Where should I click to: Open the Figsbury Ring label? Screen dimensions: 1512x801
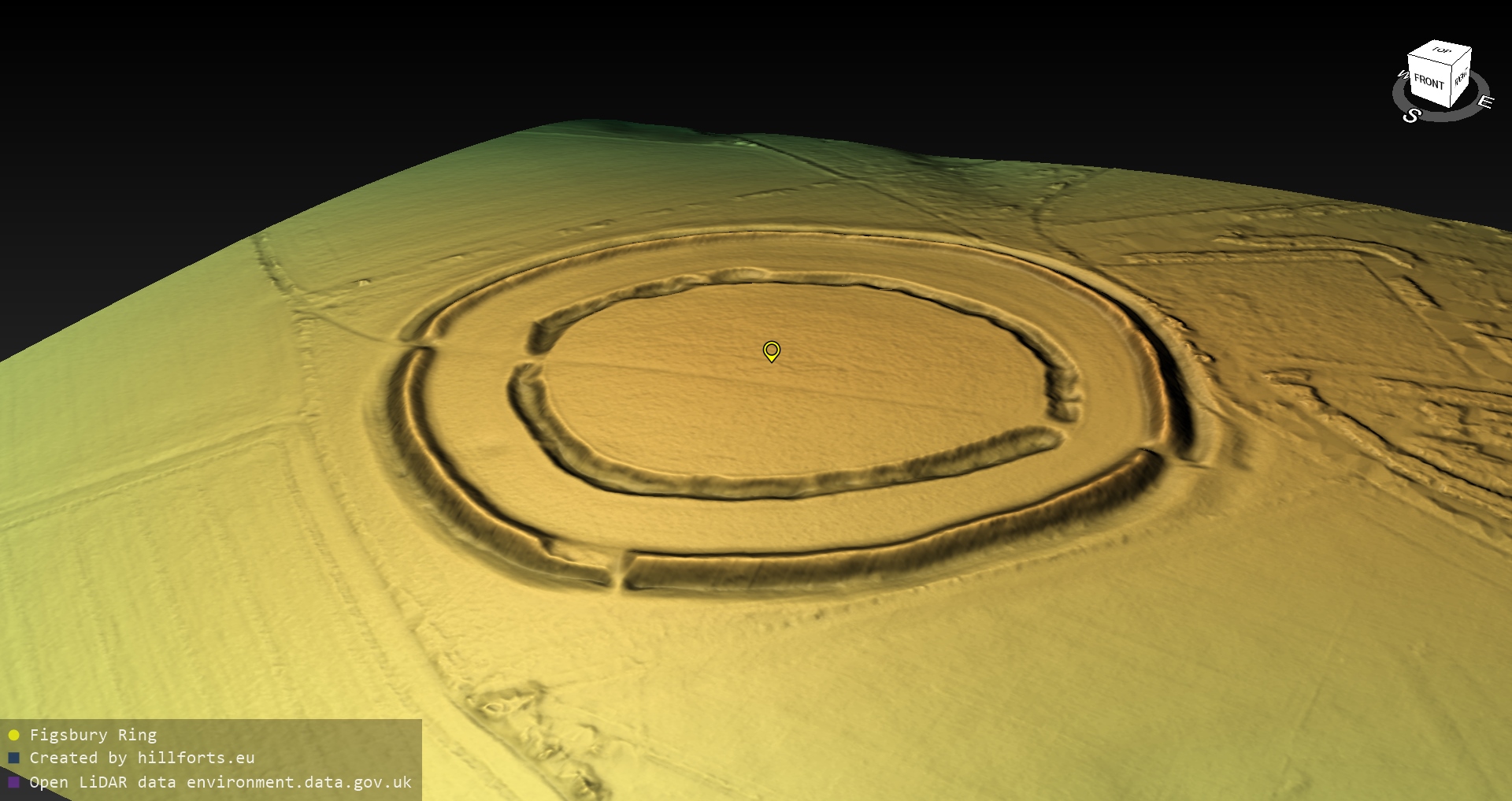(93, 736)
